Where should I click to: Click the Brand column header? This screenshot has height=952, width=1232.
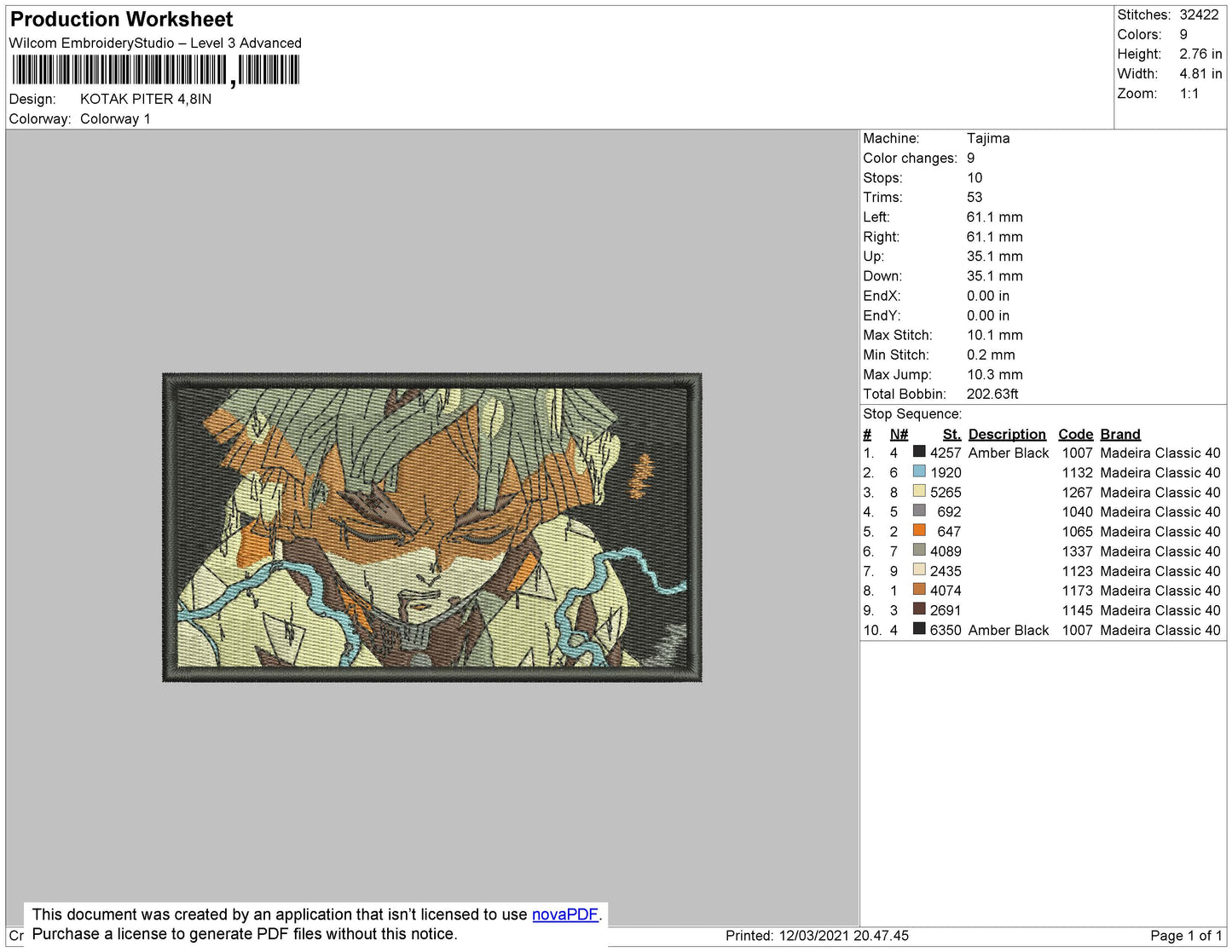[x=1120, y=434]
